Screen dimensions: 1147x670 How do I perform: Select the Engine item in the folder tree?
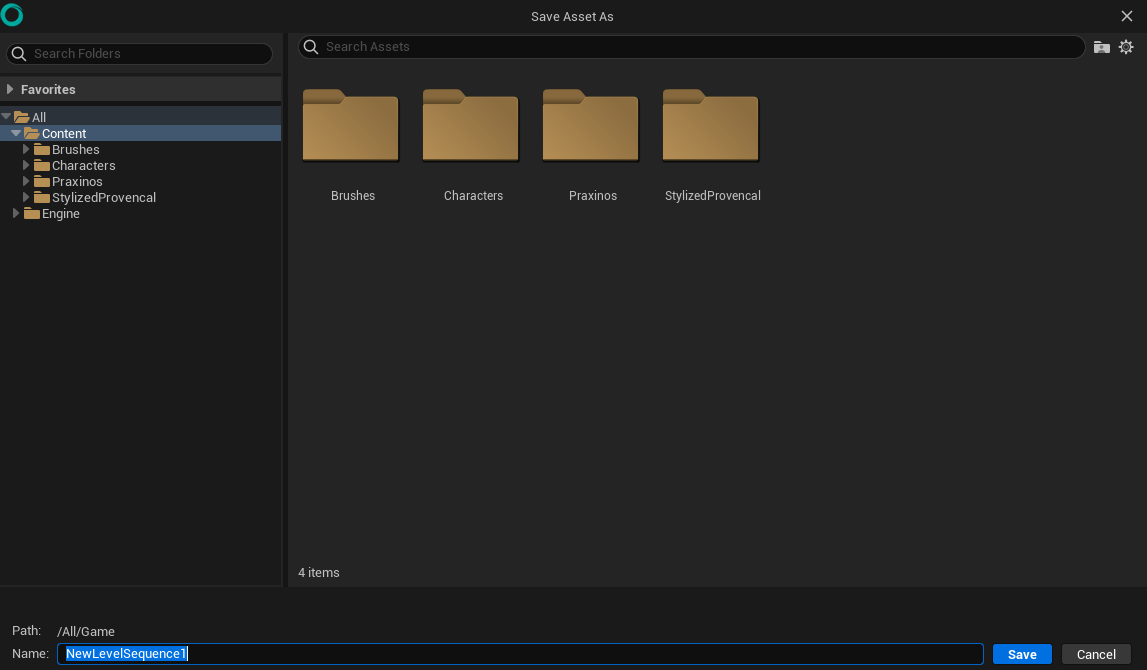click(x=59, y=213)
